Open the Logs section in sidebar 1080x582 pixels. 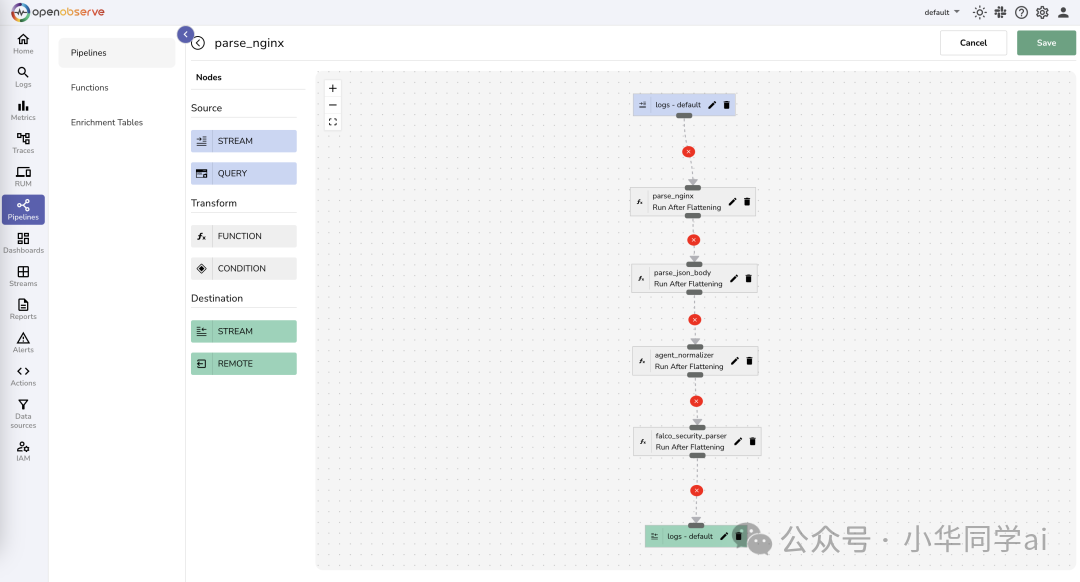tap(23, 76)
